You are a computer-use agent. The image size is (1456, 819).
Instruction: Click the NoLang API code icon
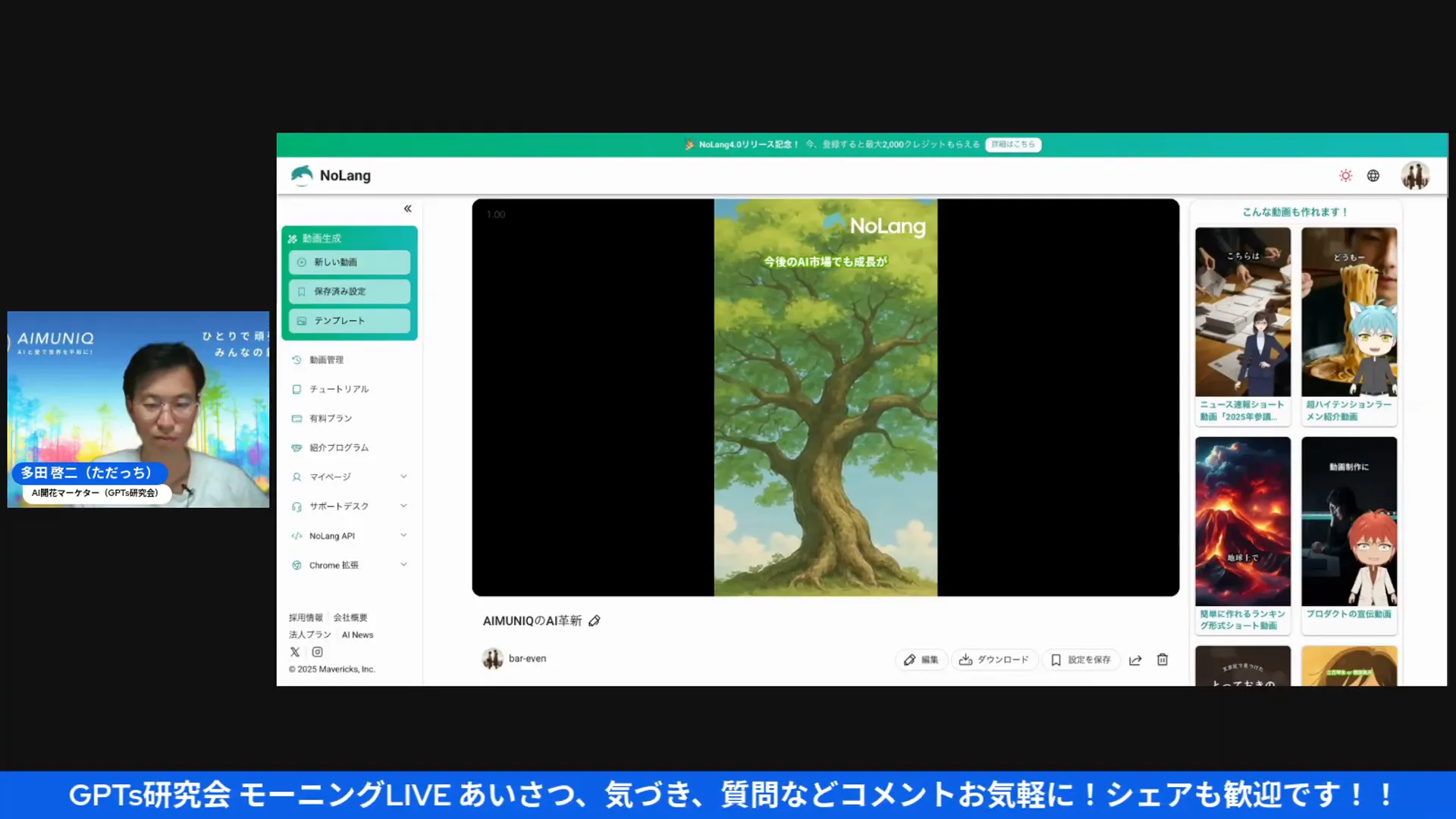coord(297,536)
